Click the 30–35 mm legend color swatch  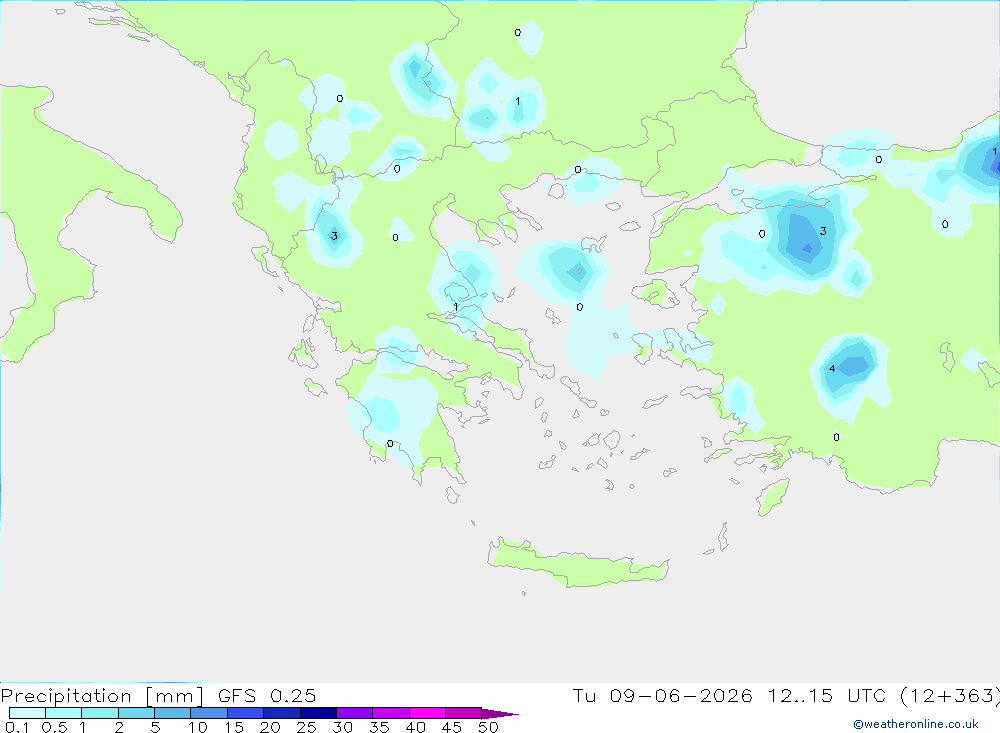(354, 713)
